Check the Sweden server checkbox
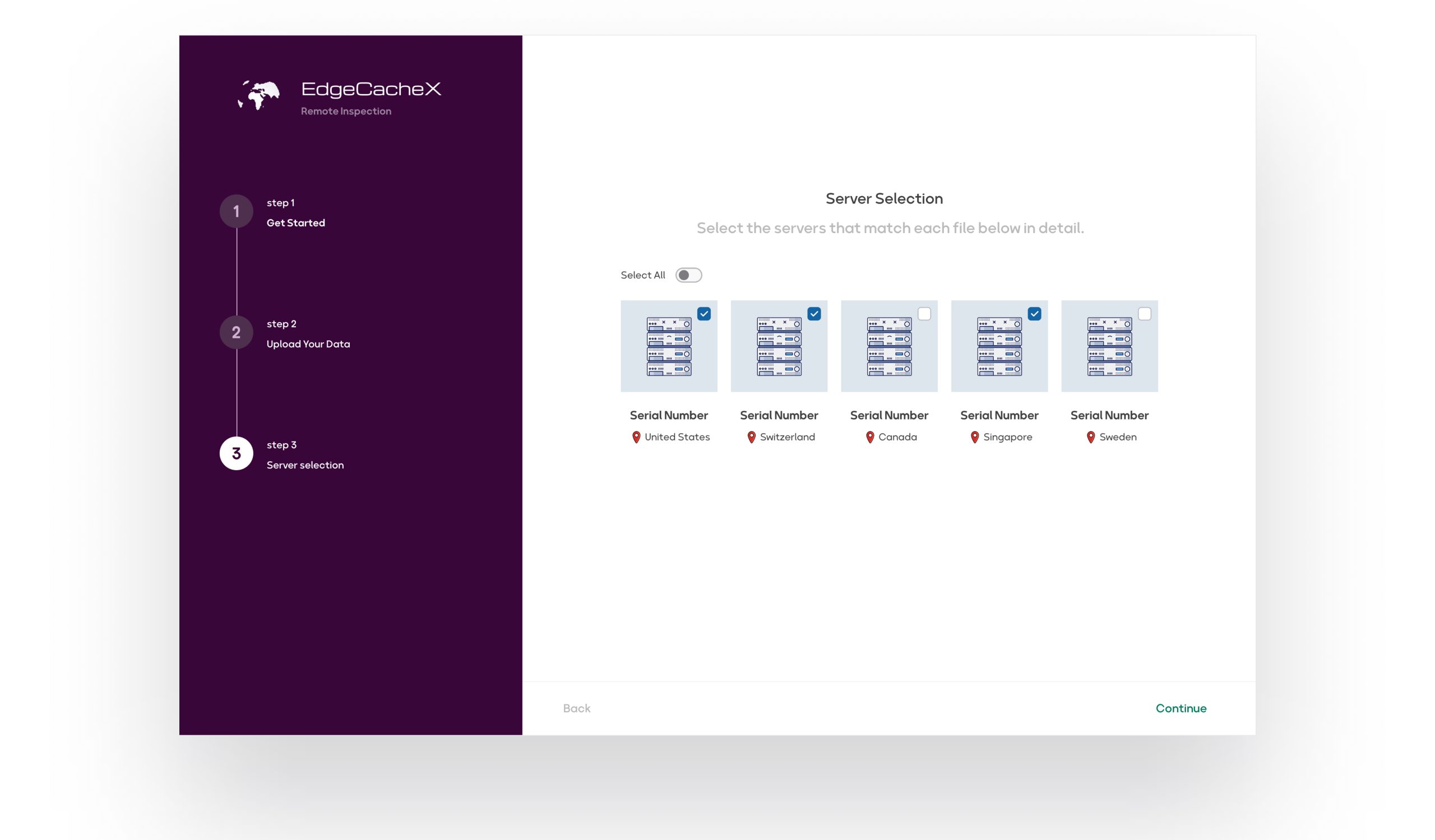The image size is (1435, 840). [x=1144, y=314]
